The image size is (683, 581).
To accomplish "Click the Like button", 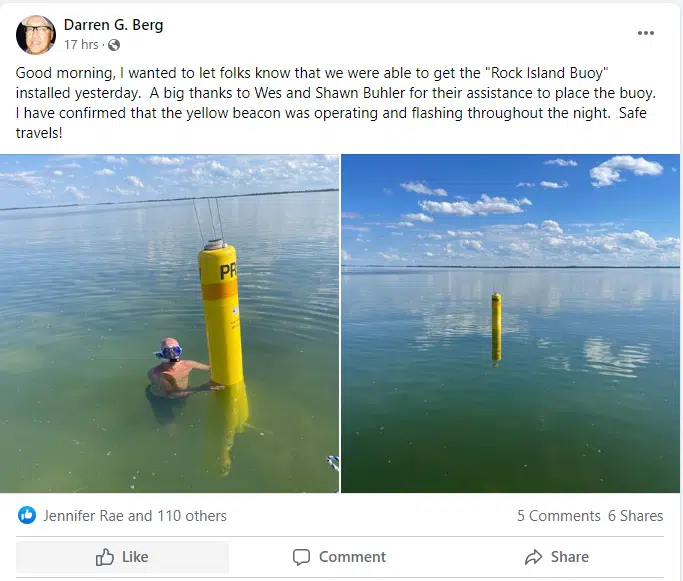I will [x=122, y=557].
